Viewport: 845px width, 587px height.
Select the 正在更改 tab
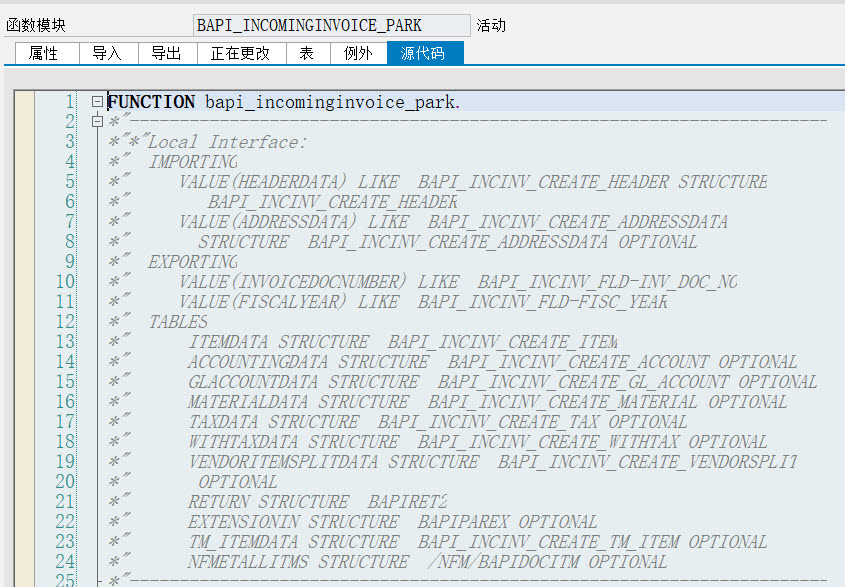pyautogui.click(x=239, y=54)
